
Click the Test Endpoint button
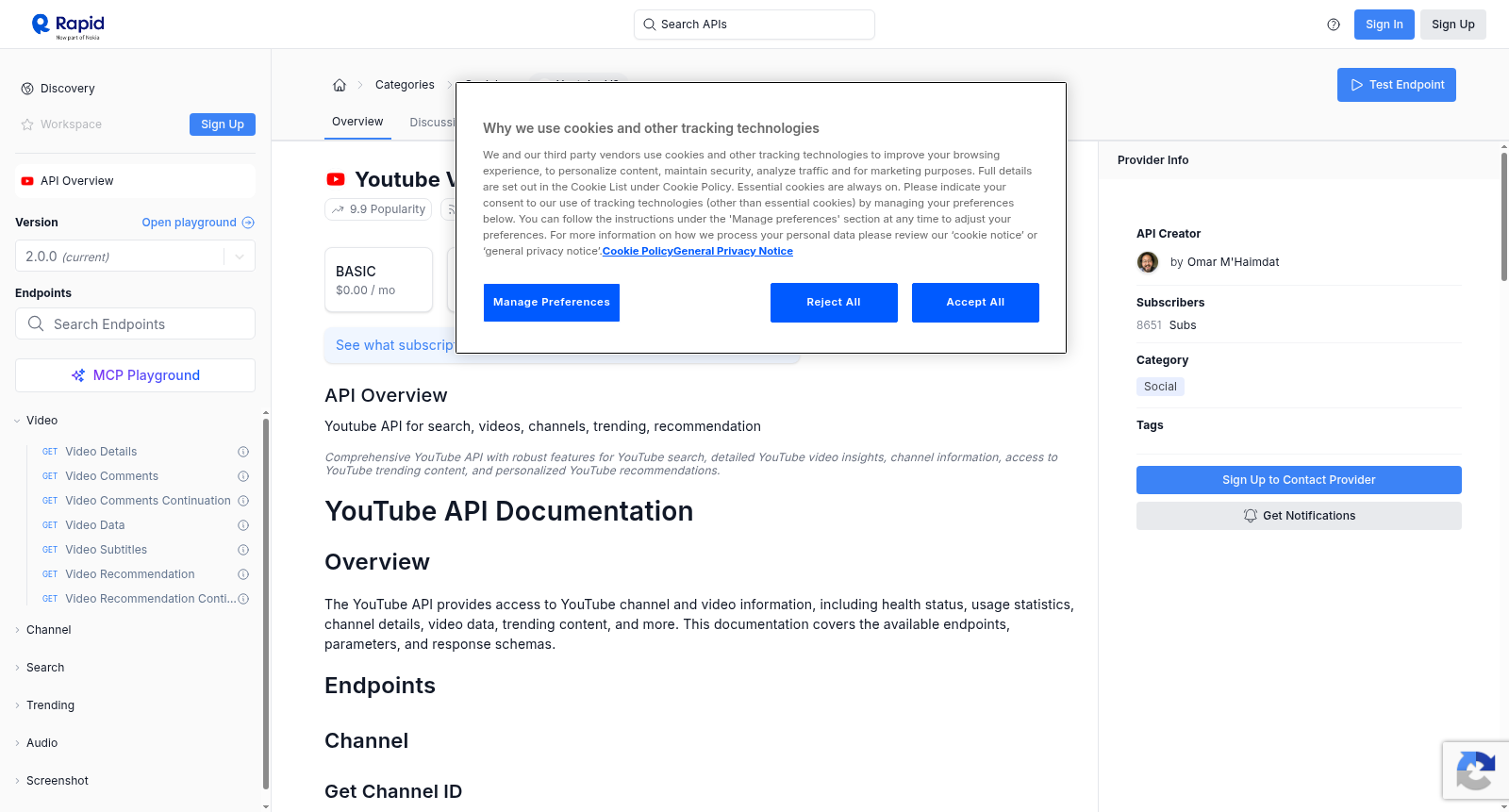pos(1397,85)
